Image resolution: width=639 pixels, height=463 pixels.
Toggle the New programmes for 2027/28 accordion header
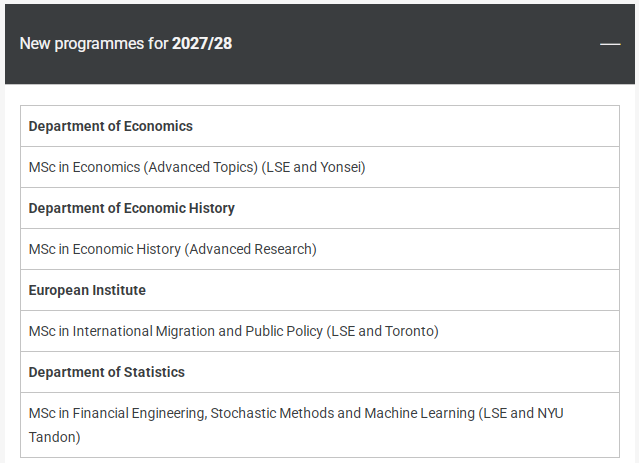tap(320, 44)
